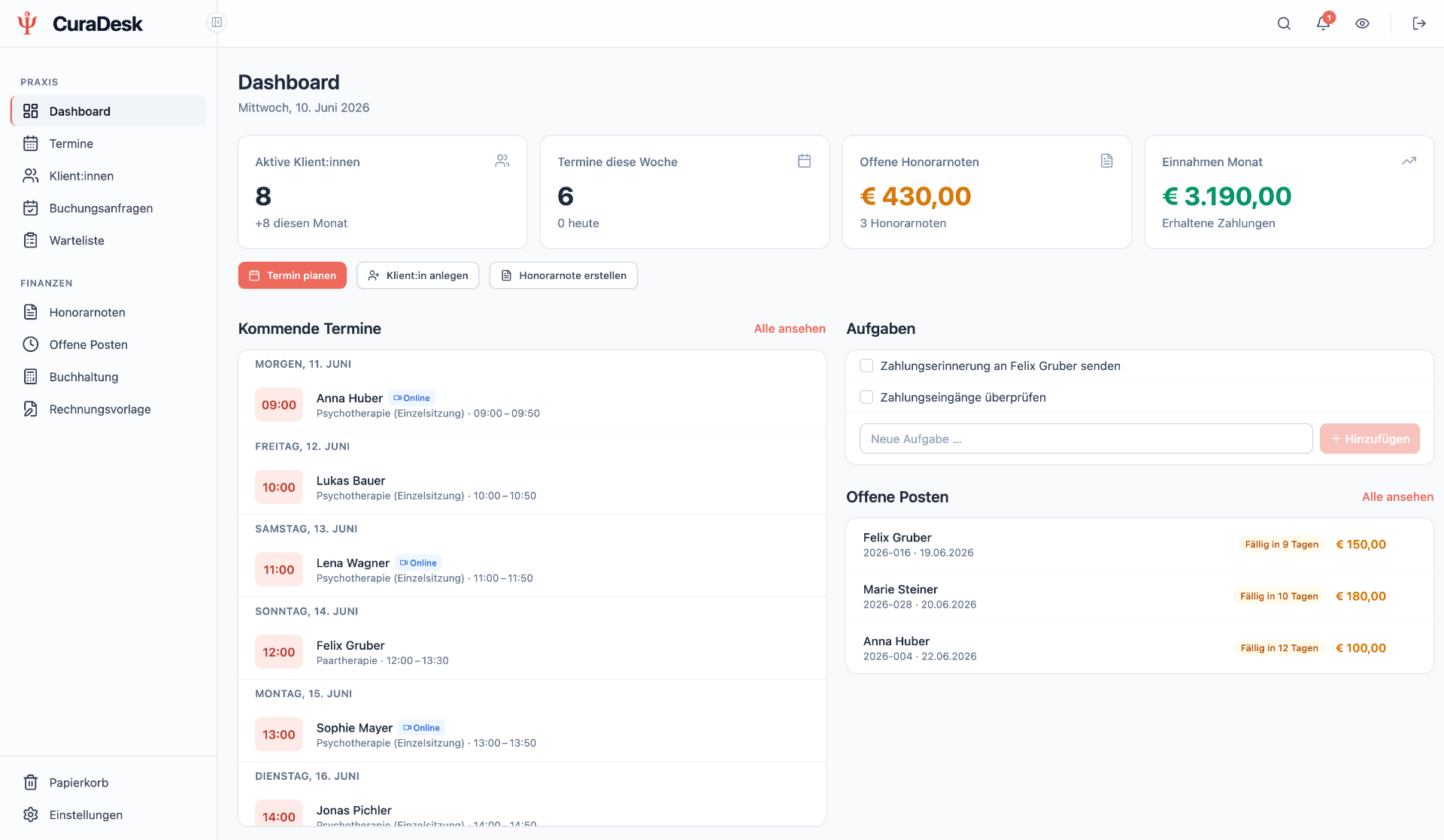
Task: Collapse the sidebar with the panel toggle
Action: (x=217, y=23)
